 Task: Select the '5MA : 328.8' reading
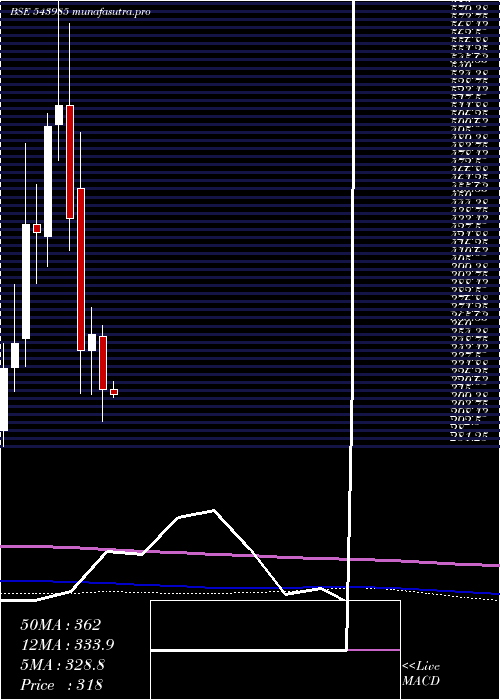(62, 665)
